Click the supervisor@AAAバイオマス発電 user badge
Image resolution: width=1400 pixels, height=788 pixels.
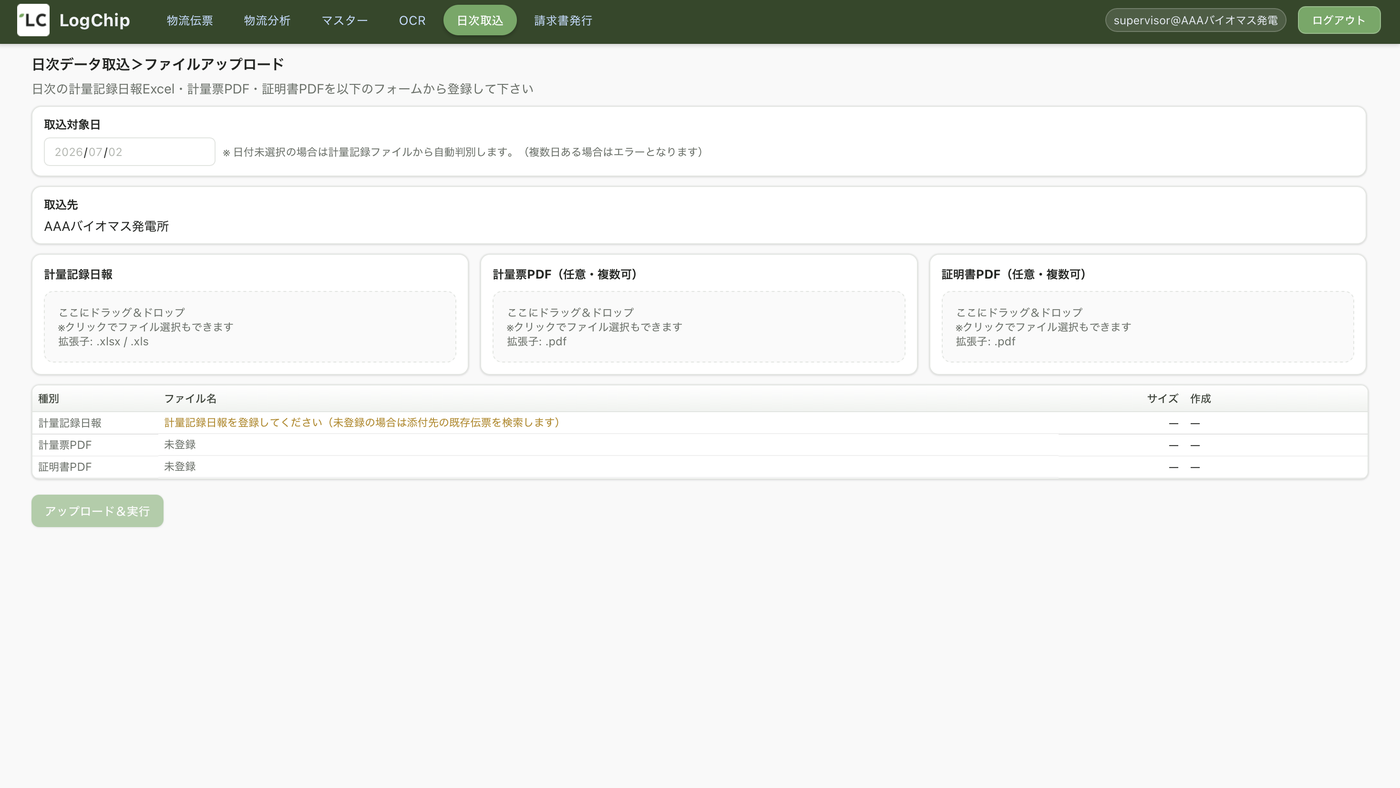coord(1195,20)
